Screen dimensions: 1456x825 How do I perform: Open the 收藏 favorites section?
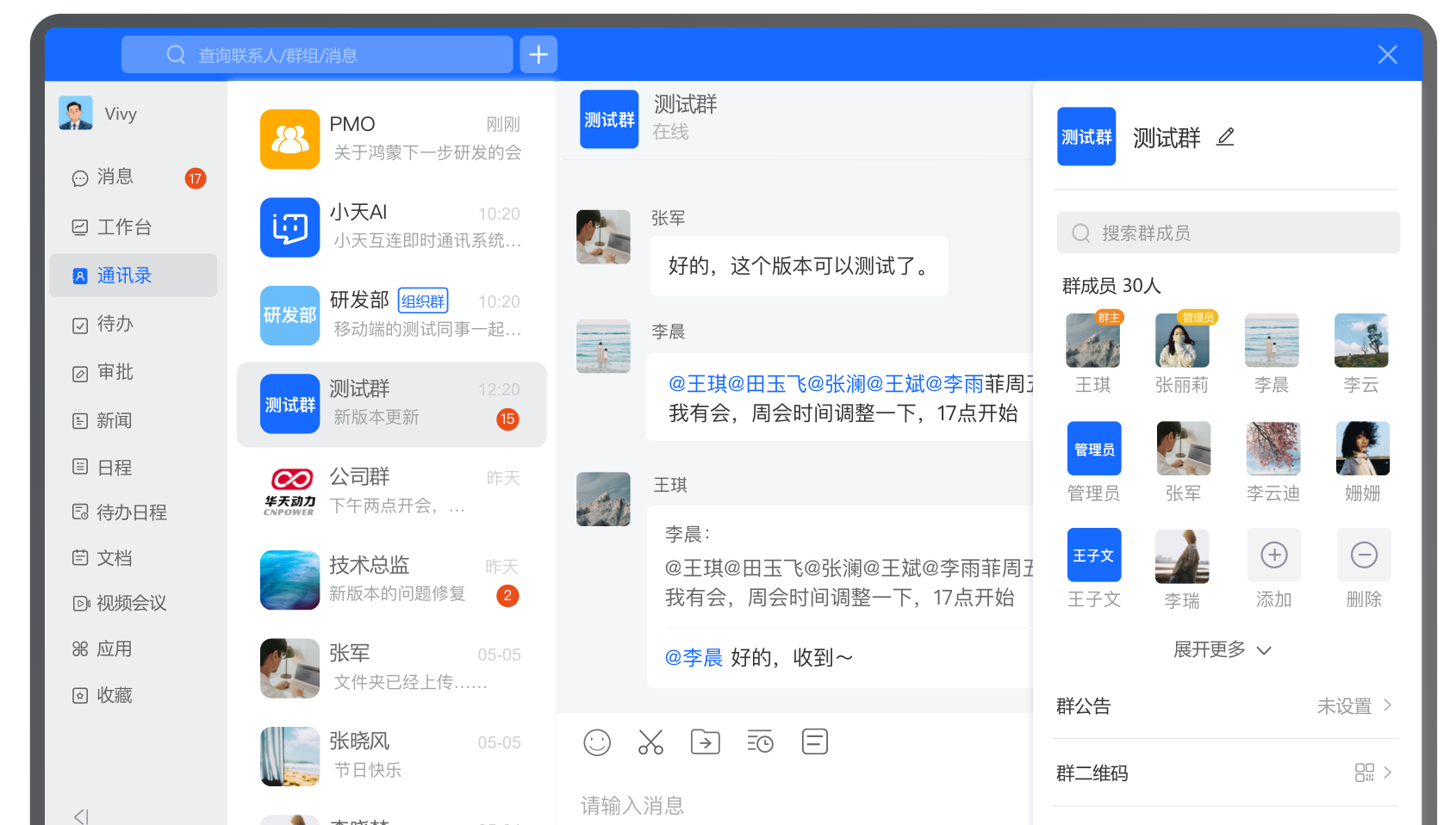pos(134,695)
